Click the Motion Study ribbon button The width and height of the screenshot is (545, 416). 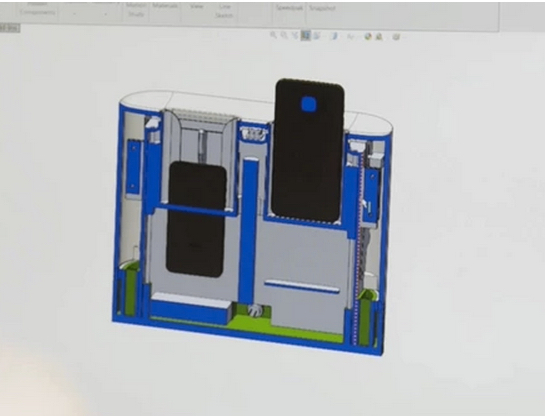tap(136, 10)
